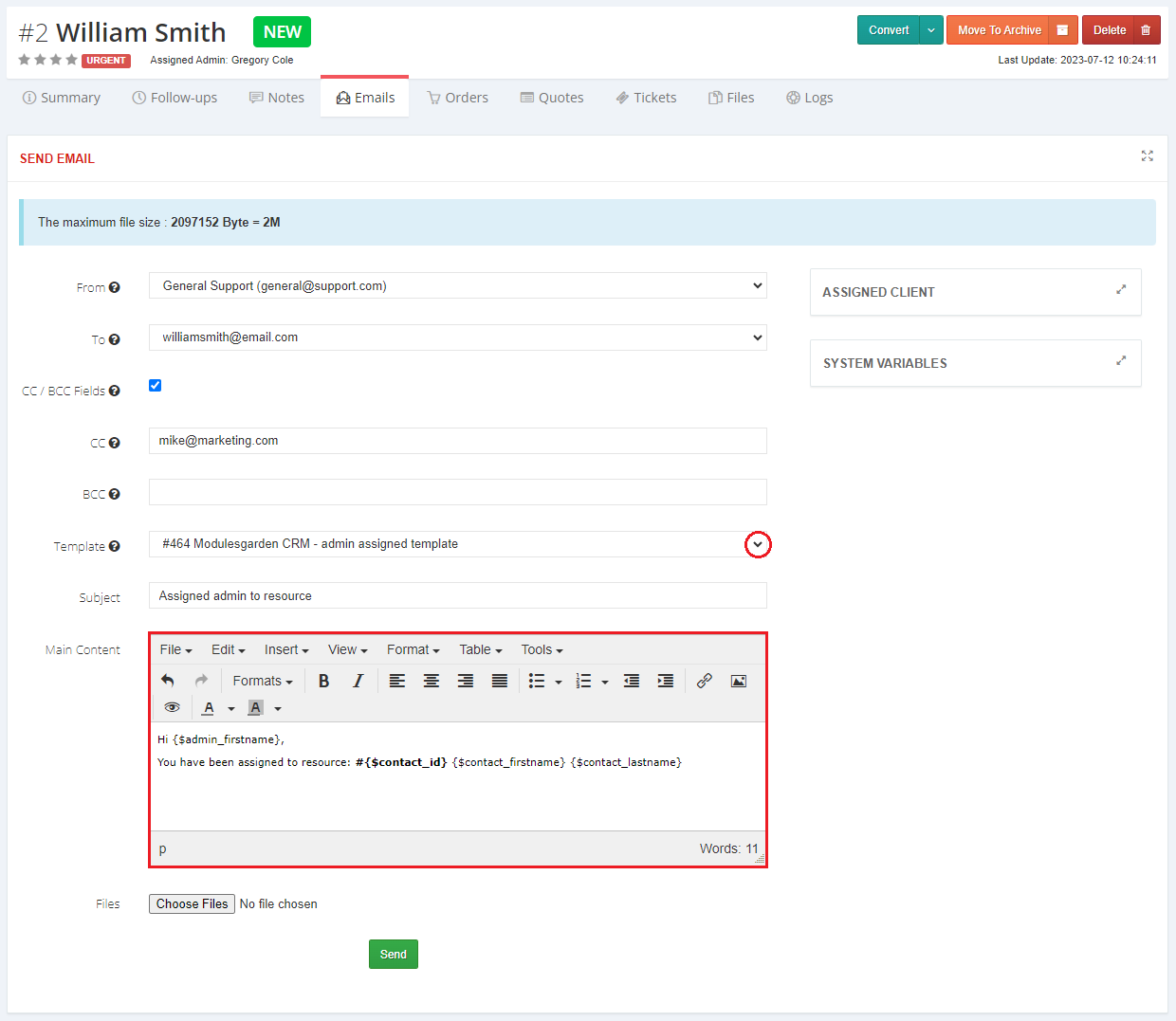1176x1021 pixels.
Task: Align text left in the editor
Action: click(x=397, y=681)
